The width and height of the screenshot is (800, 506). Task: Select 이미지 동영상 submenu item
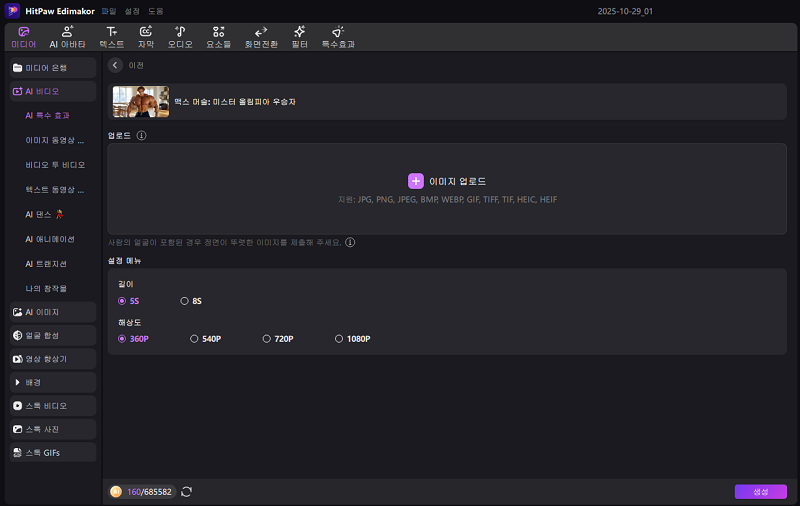pyautogui.click(x=55, y=140)
